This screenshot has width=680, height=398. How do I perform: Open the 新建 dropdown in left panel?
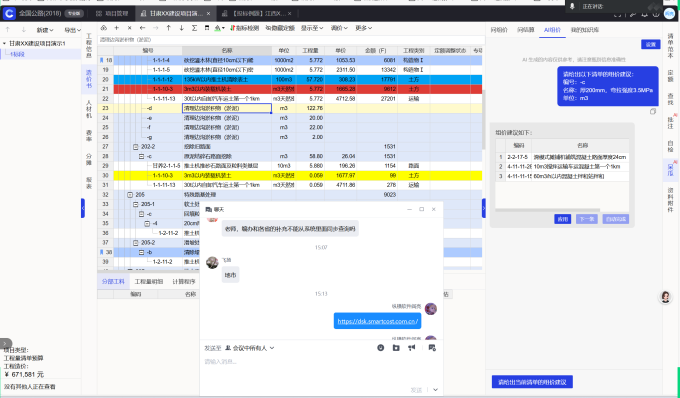(x=45, y=30)
